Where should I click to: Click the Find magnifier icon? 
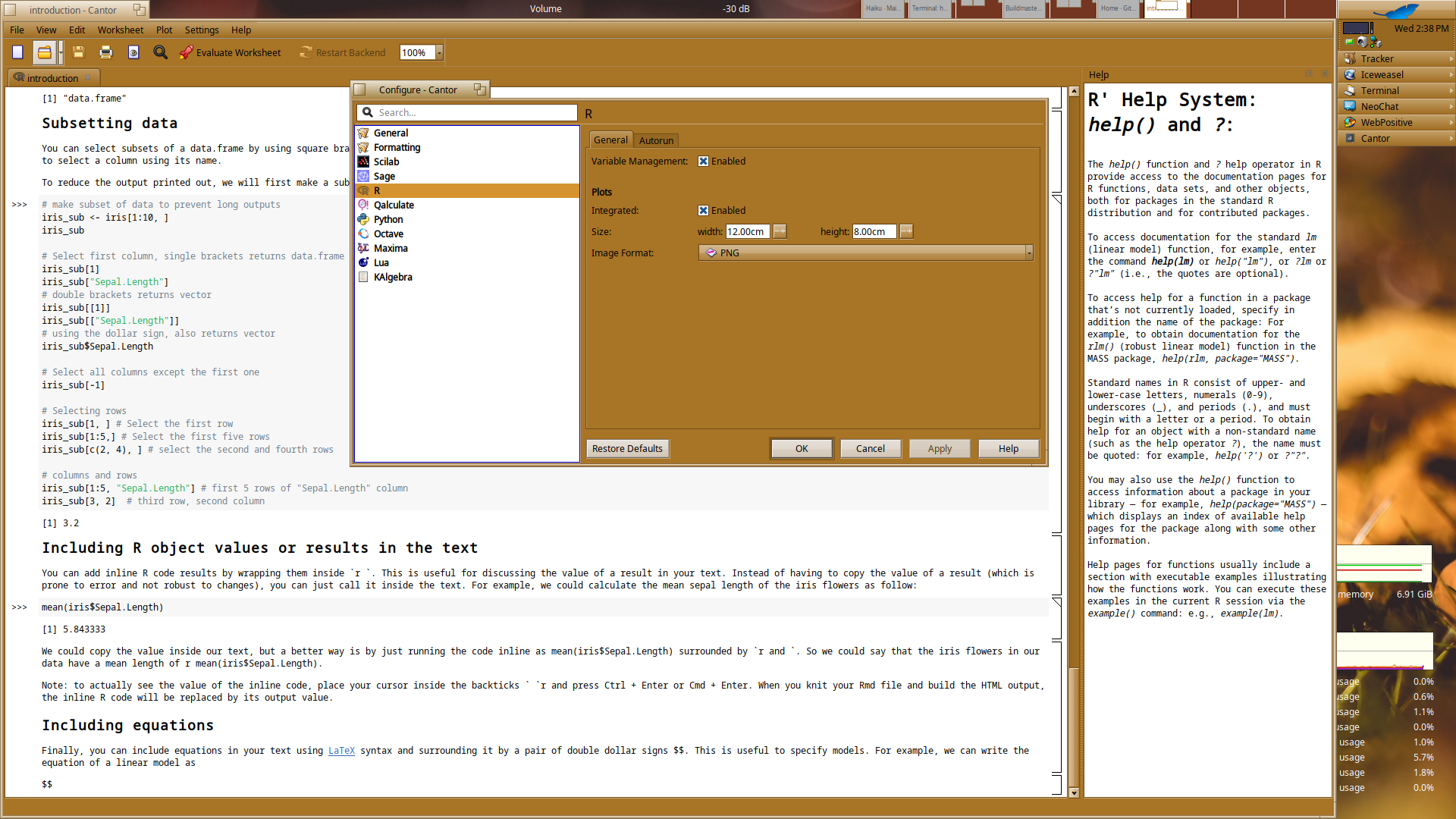click(x=160, y=52)
